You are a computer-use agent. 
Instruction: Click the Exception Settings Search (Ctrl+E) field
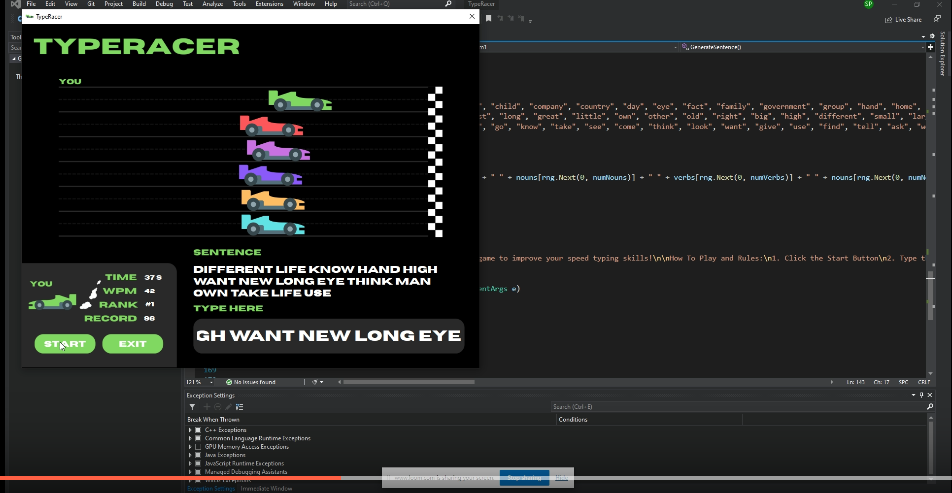tap(743, 407)
